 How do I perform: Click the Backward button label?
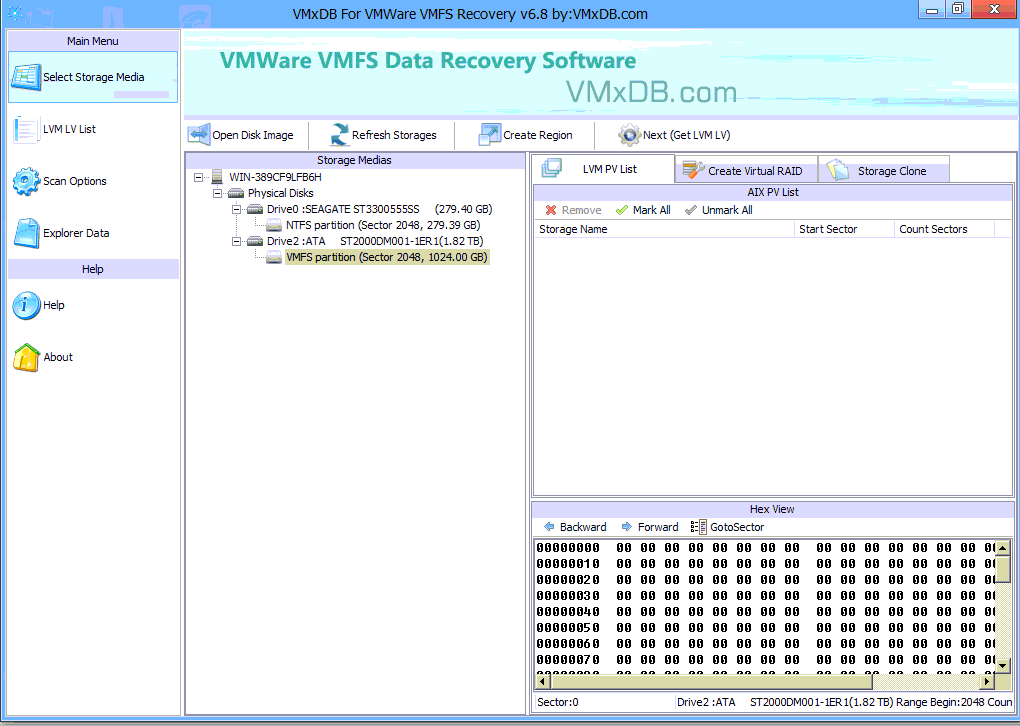click(583, 527)
